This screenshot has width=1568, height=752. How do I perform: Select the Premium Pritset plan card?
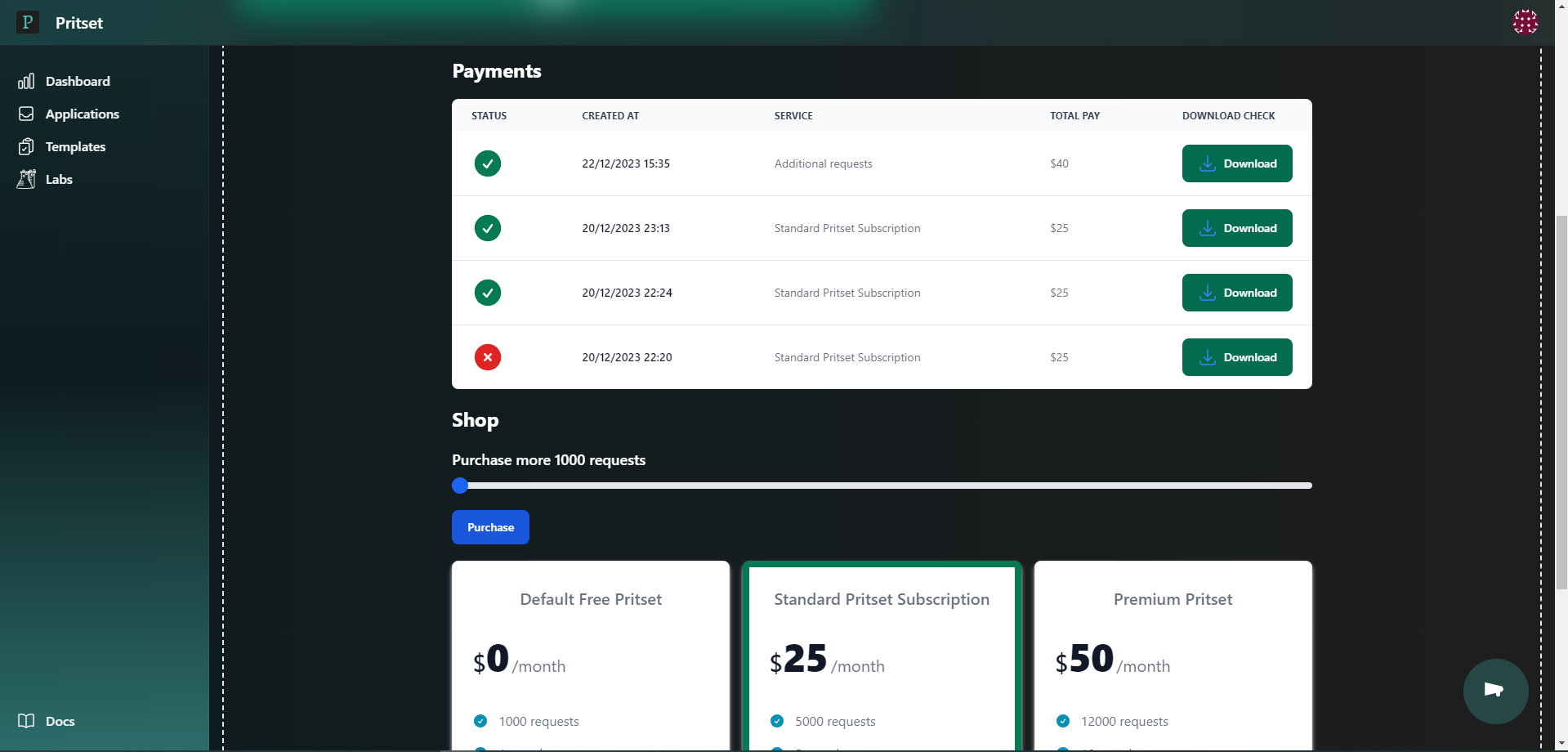1173,654
